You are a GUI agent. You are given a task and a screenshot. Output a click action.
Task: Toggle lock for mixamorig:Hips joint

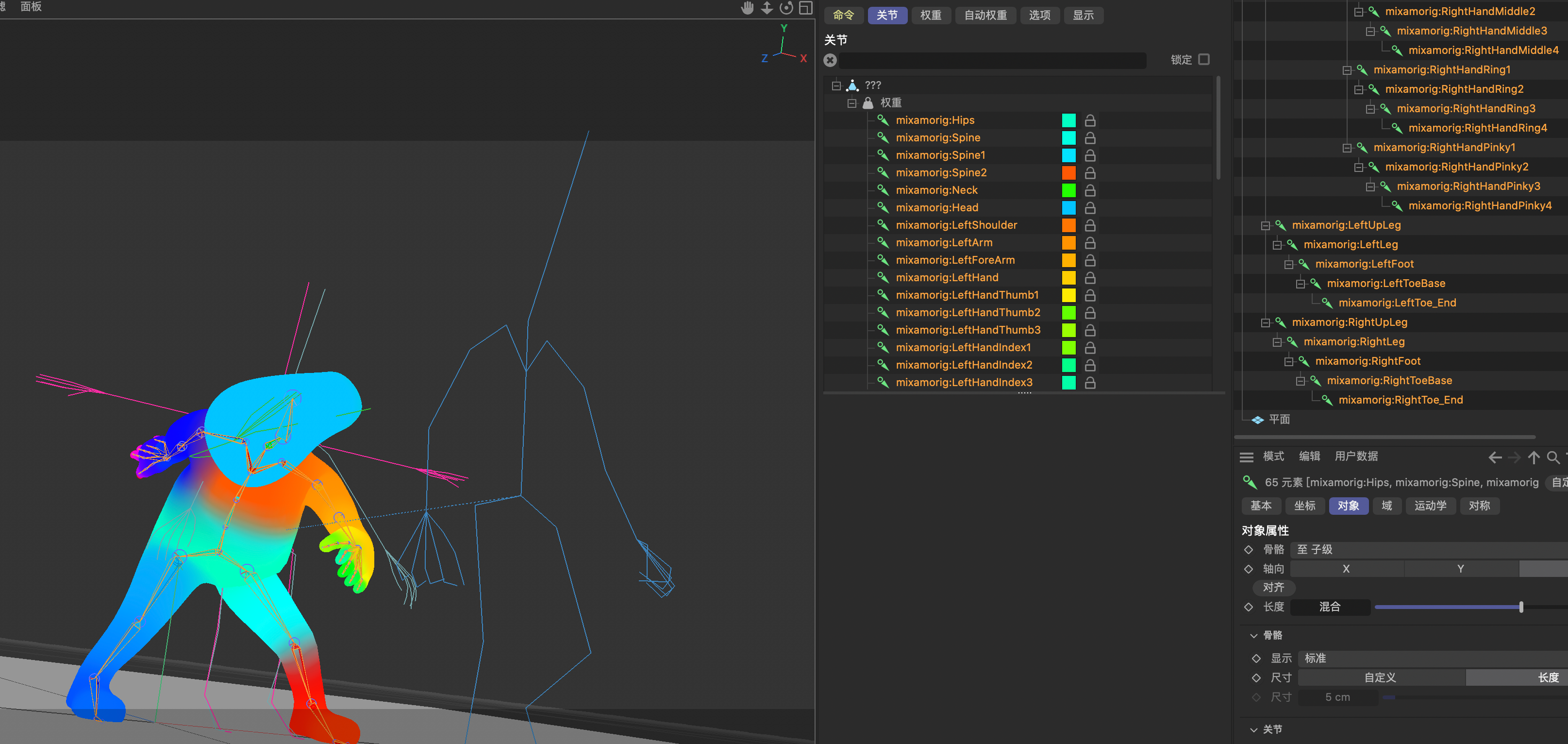[1089, 120]
